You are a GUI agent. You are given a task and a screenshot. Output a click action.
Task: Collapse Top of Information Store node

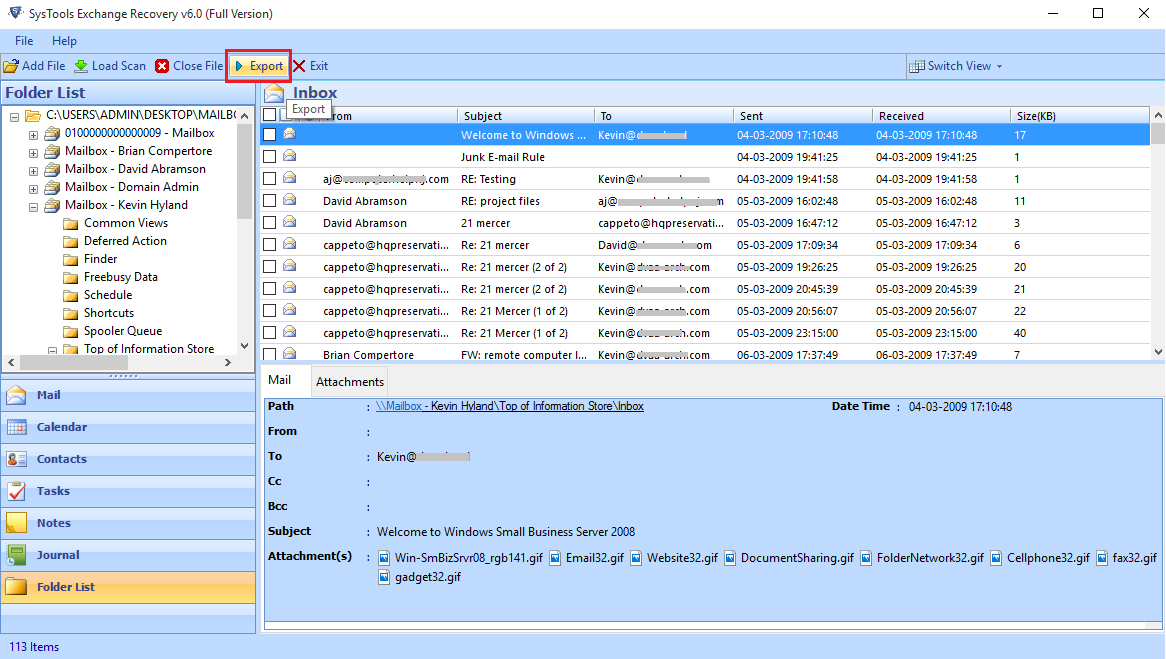pos(52,350)
